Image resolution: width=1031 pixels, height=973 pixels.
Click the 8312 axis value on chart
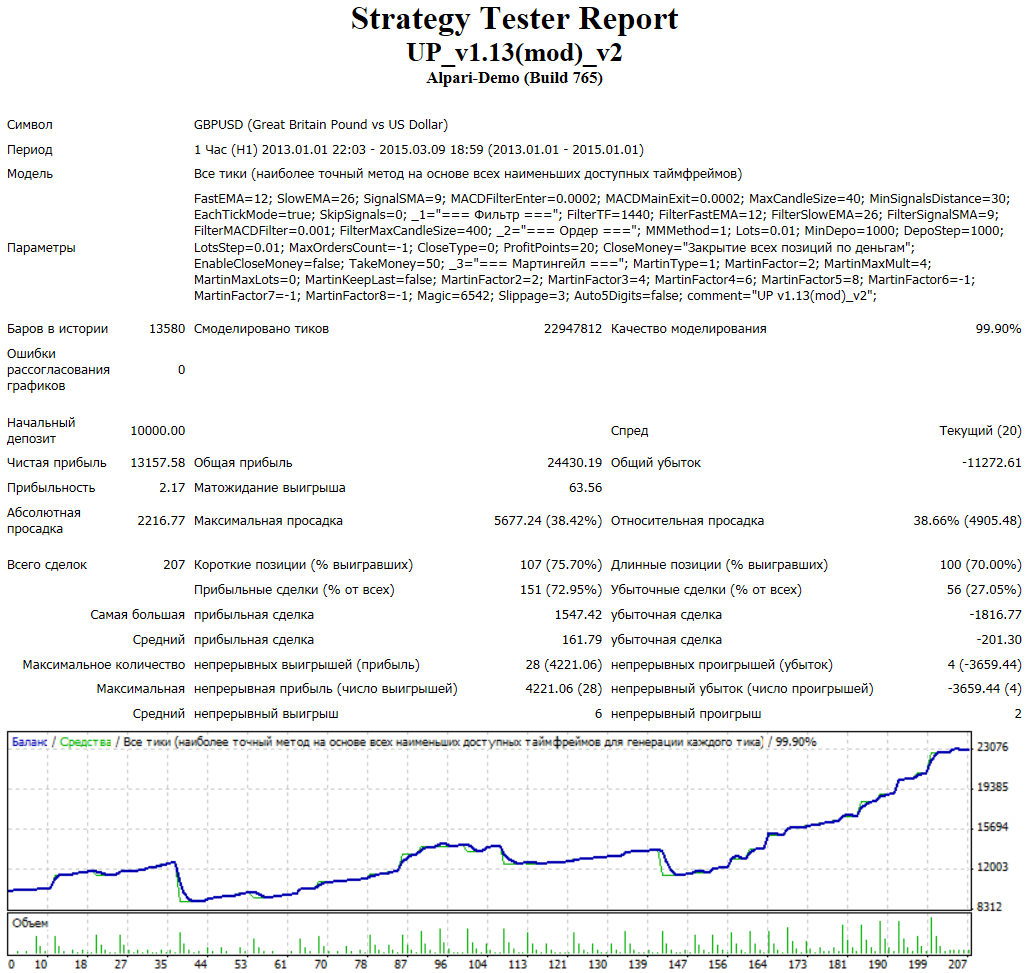989,907
